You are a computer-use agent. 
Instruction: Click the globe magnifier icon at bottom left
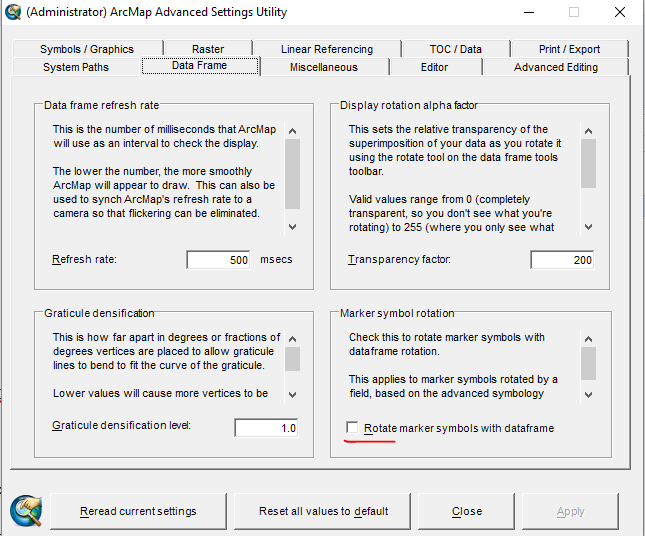(25, 510)
